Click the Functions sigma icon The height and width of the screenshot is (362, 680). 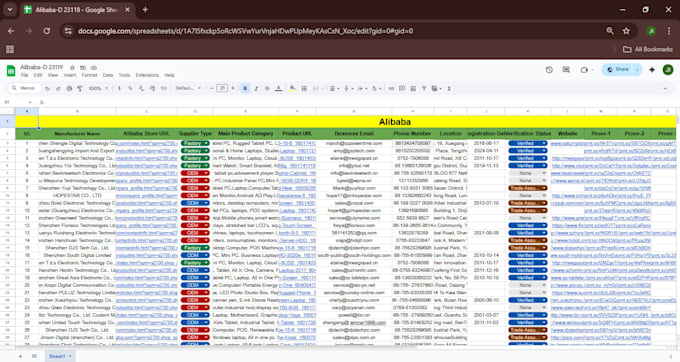[449, 88]
